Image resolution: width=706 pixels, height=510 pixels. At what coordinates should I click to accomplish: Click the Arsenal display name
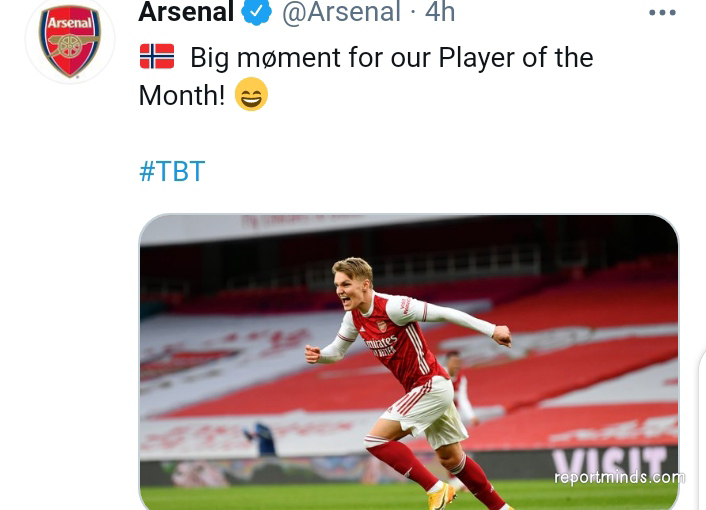pyautogui.click(x=186, y=12)
